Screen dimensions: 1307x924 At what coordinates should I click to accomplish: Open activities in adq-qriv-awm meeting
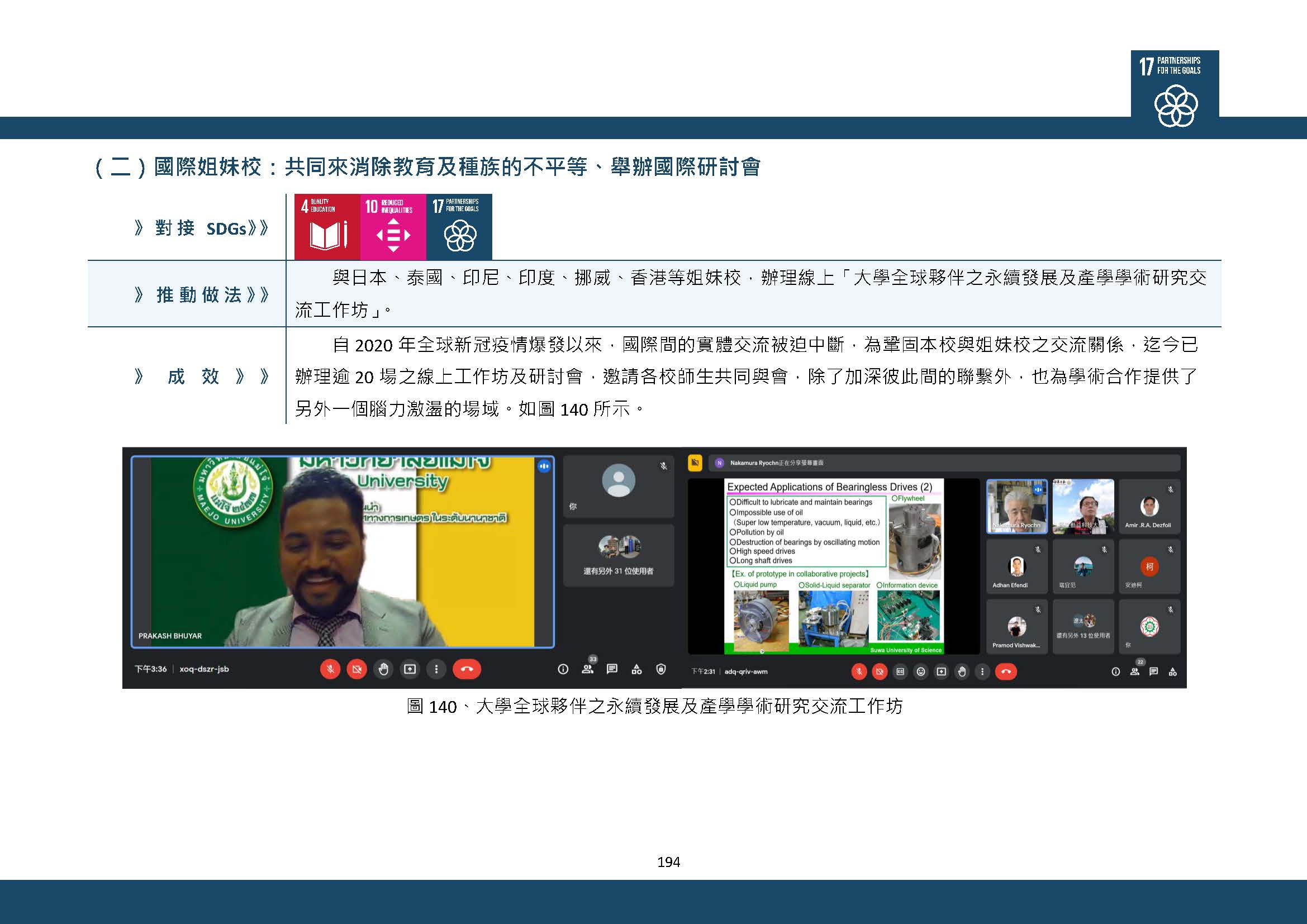click(1173, 672)
